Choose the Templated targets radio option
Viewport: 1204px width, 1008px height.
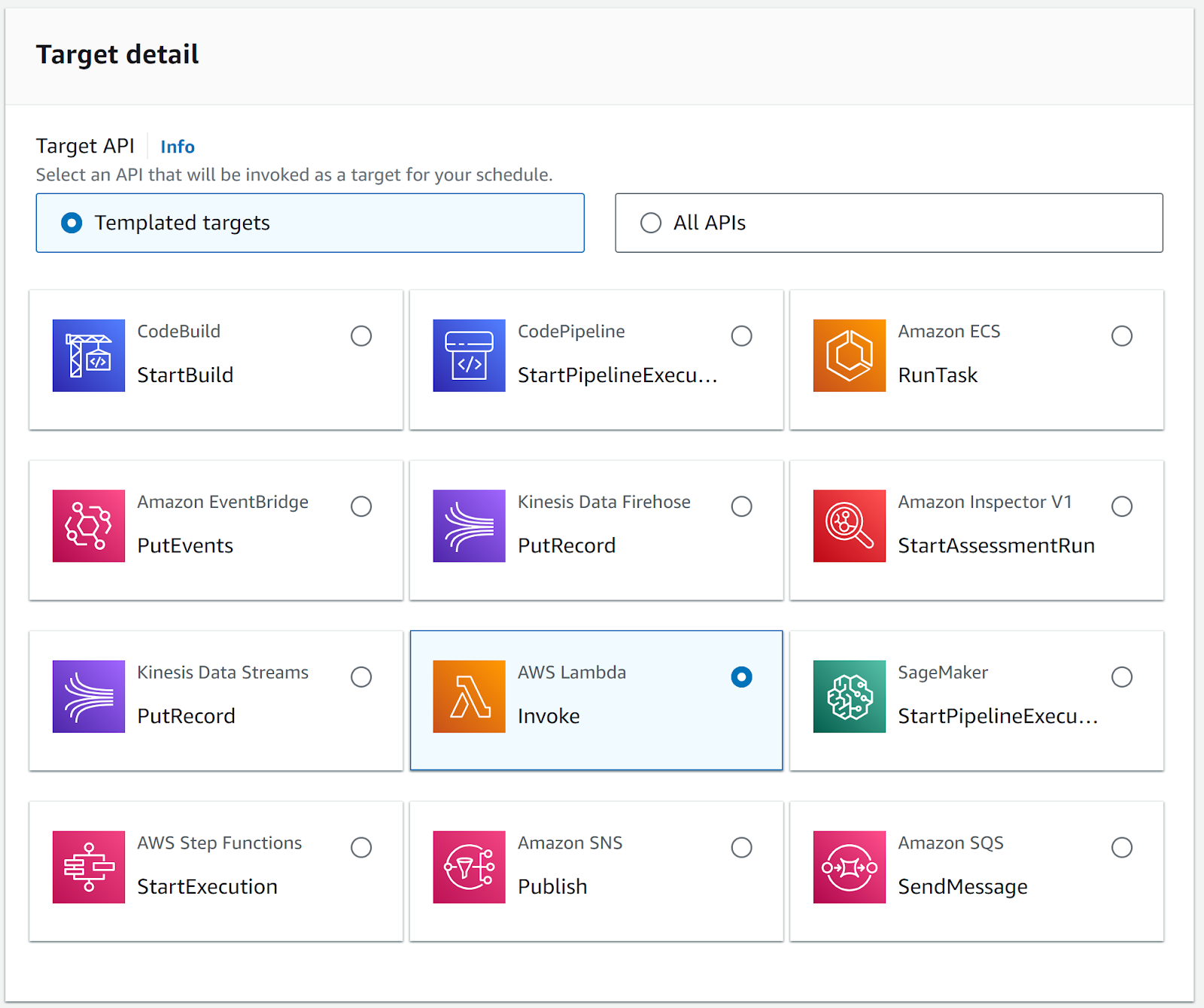71,223
